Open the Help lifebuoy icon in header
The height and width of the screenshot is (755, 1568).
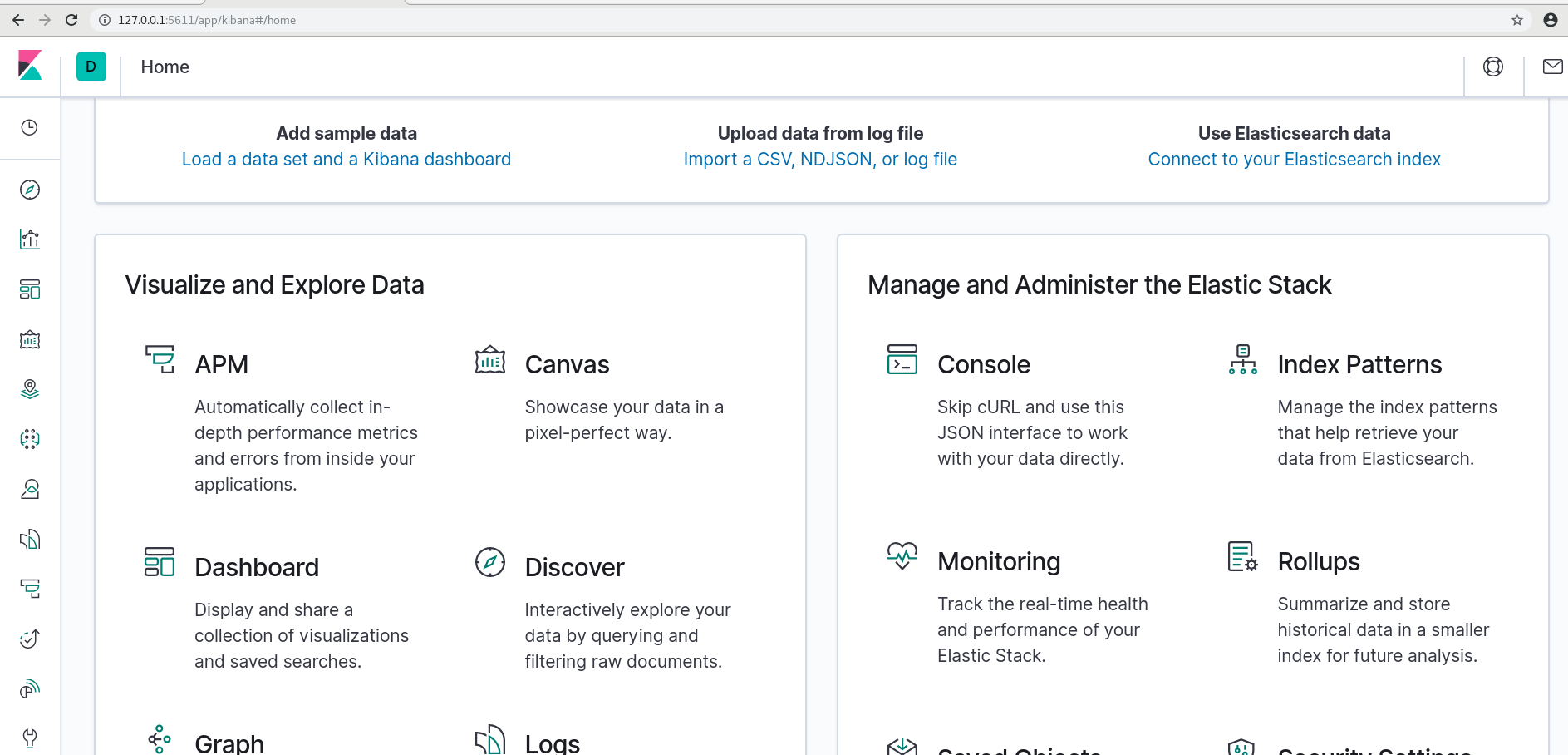1493,67
